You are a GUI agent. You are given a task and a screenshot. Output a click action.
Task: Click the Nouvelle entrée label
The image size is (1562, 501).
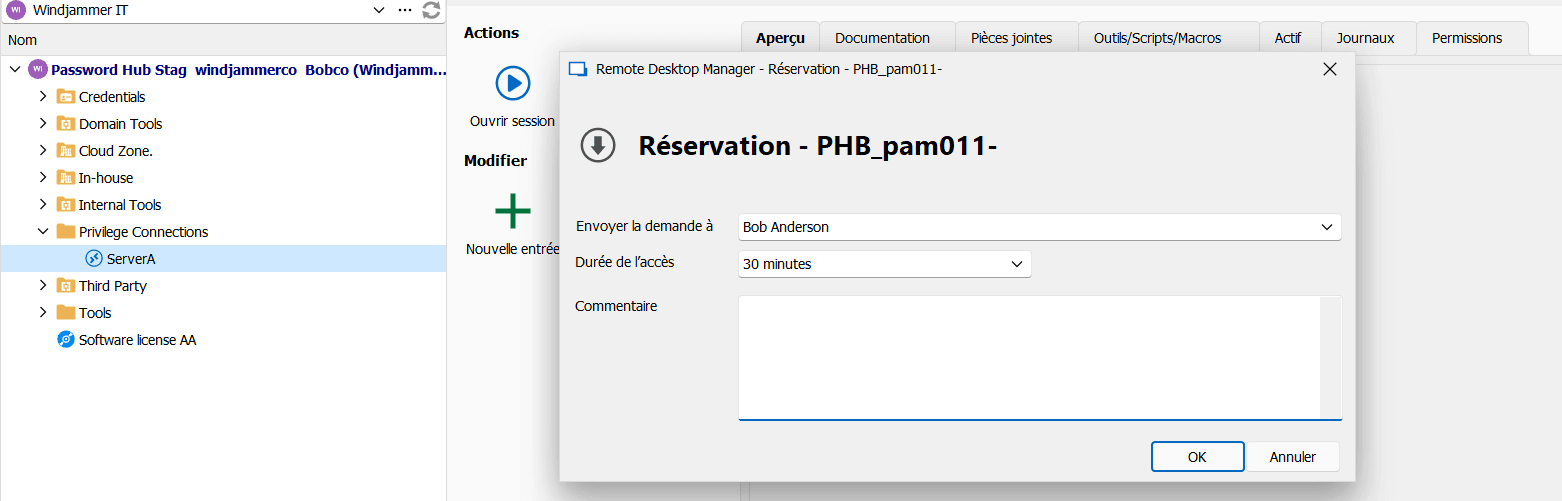(512, 249)
